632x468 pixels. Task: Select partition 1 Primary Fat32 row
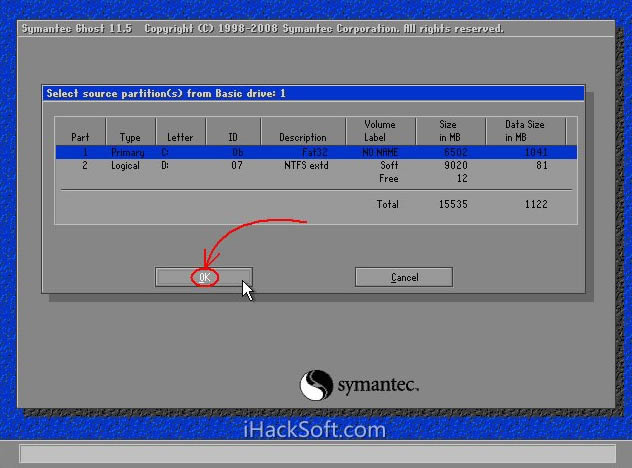[316, 152]
